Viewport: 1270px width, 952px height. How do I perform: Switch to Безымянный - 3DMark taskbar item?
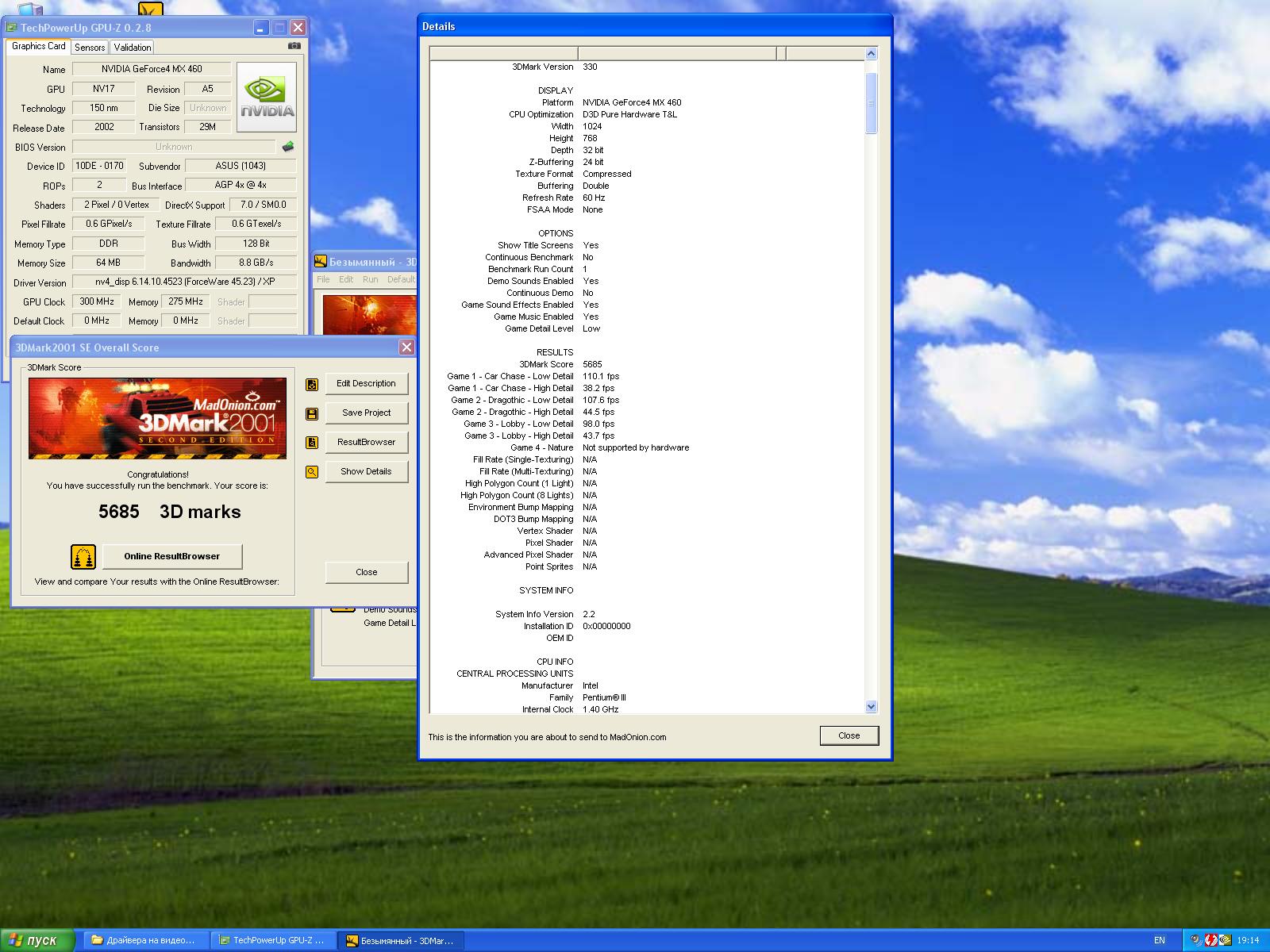coord(401,940)
